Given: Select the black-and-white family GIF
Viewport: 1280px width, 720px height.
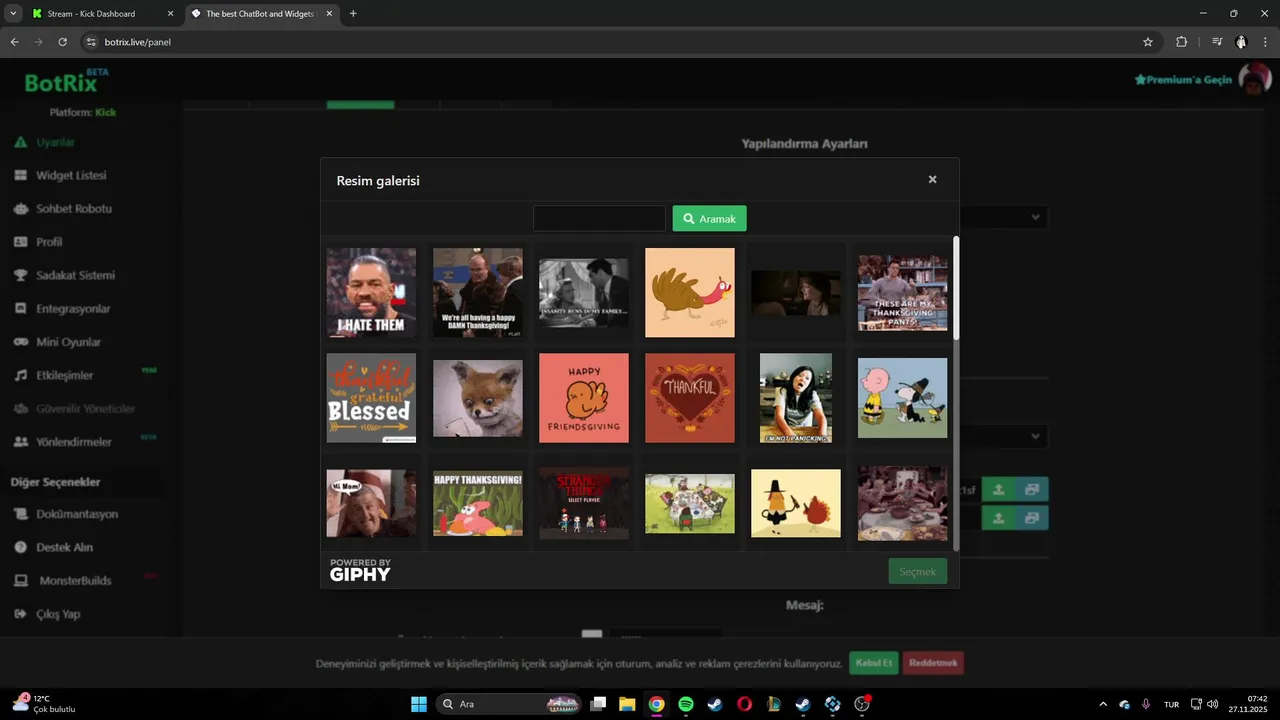Looking at the screenshot, I should pyautogui.click(x=584, y=293).
